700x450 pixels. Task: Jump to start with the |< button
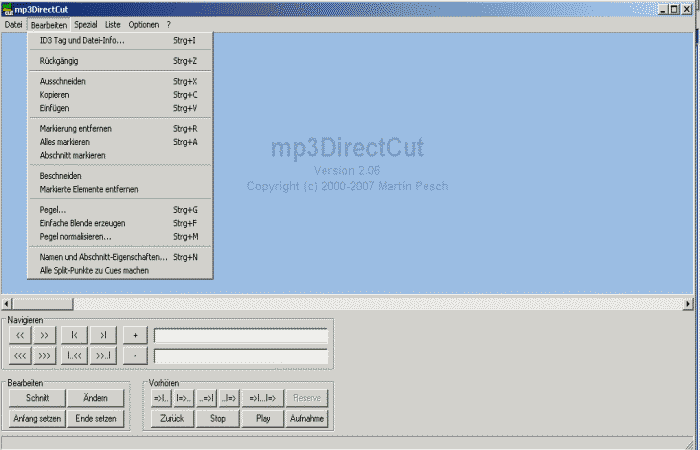75,335
